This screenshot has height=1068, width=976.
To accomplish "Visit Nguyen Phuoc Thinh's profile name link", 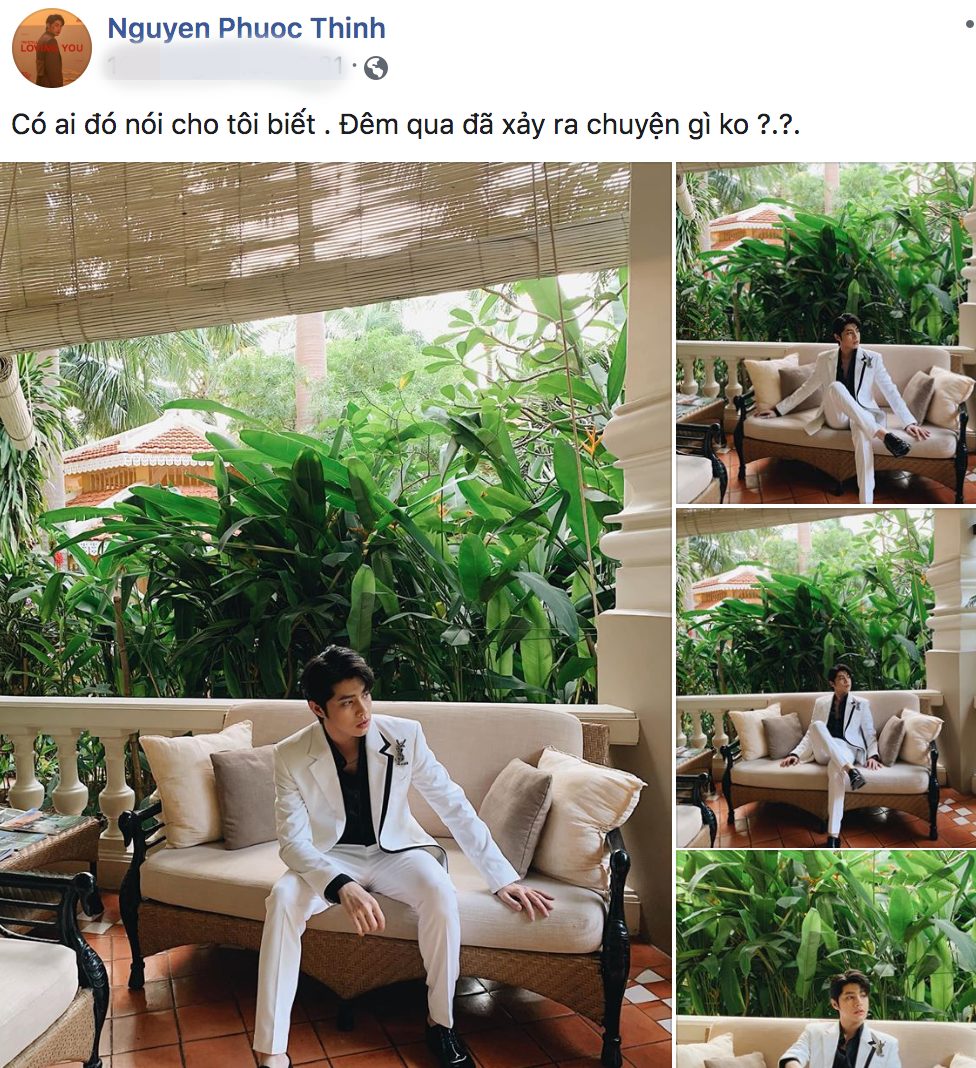I will click(x=247, y=29).
